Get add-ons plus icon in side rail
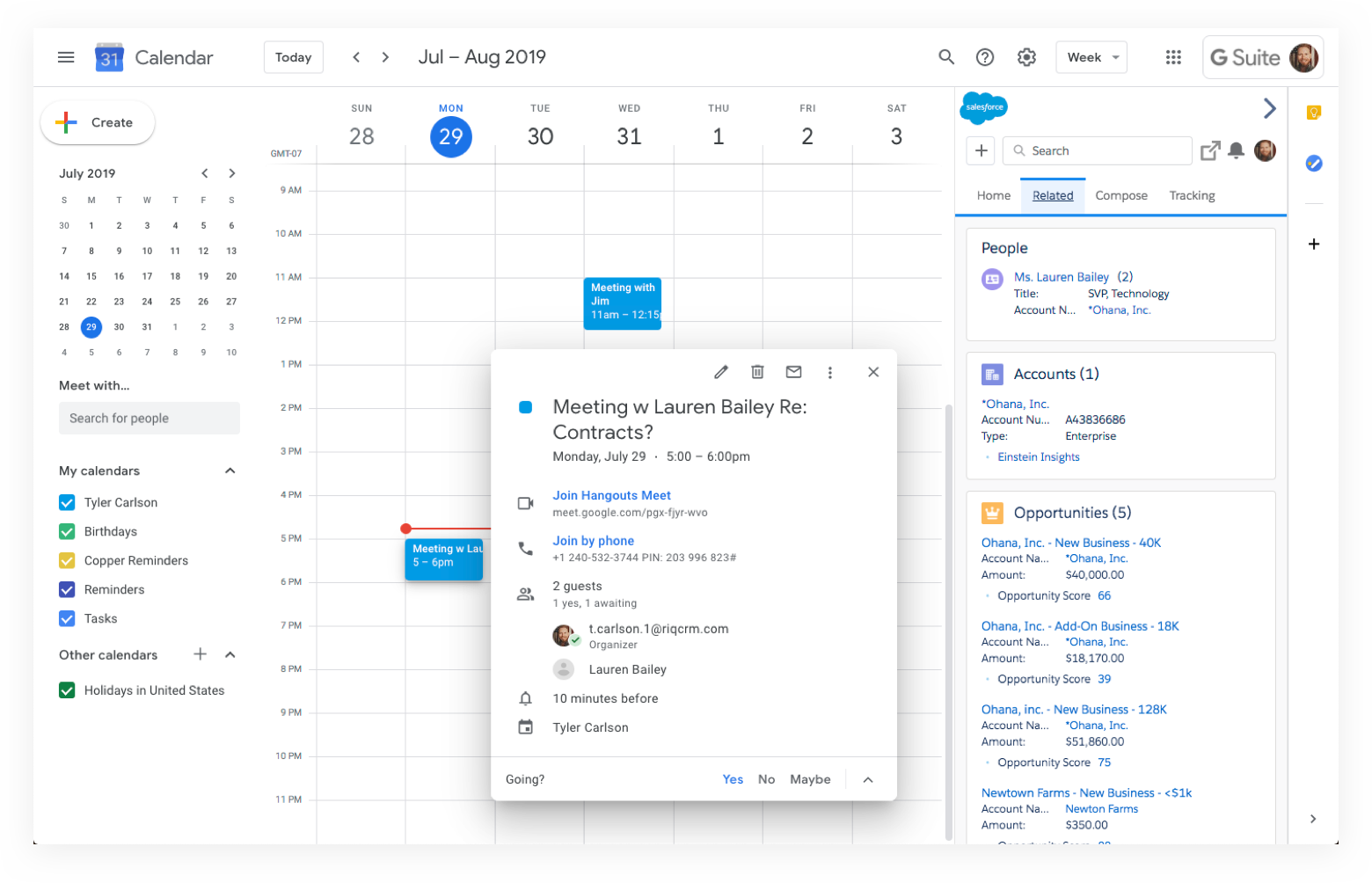1372x883 pixels. click(x=1314, y=244)
